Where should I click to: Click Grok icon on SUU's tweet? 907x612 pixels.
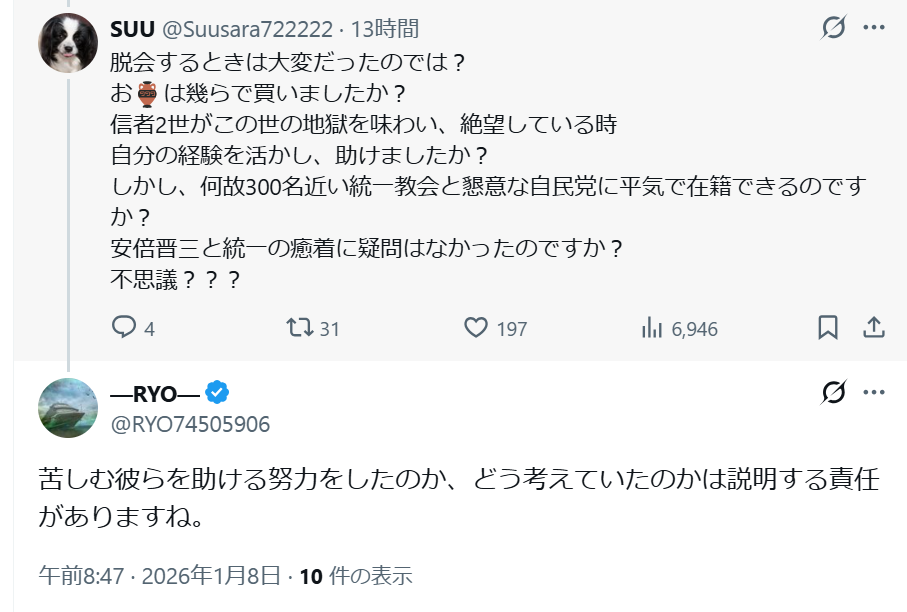point(833,30)
